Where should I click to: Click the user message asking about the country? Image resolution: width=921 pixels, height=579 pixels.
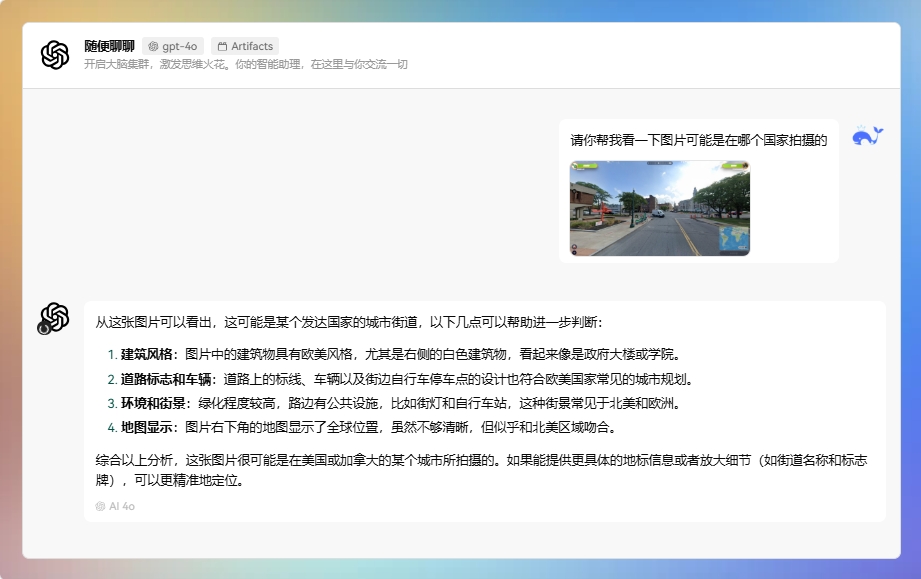(698, 140)
